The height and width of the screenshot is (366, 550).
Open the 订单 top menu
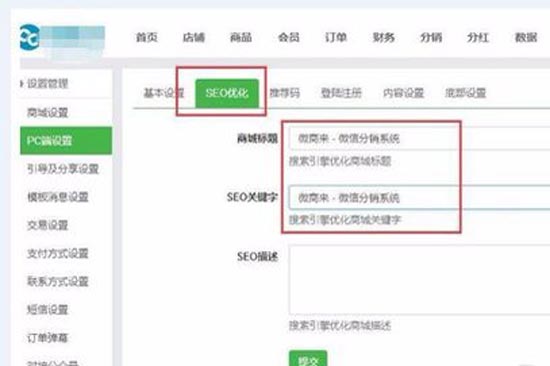[x=336, y=37]
